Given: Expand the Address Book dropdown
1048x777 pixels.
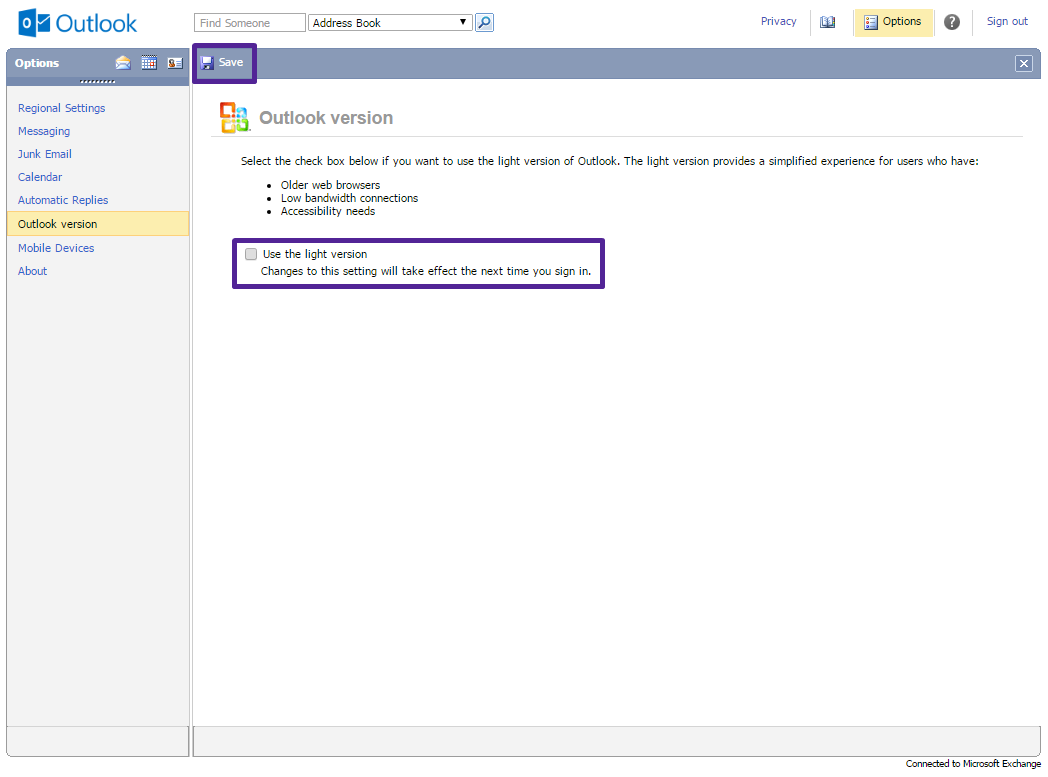Looking at the screenshot, I should coord(390,23).
